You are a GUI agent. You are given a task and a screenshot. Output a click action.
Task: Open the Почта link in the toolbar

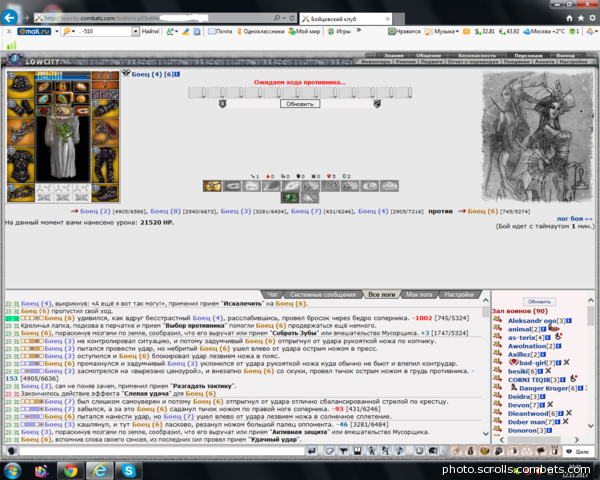pos(220,31)
